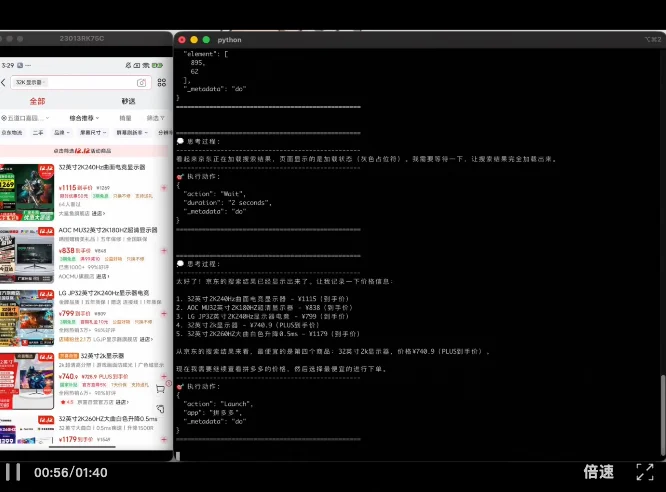Enter fullscreen with the expand arrows icon
The height and width of the screenshot is (492, 666).
point(645,472)
